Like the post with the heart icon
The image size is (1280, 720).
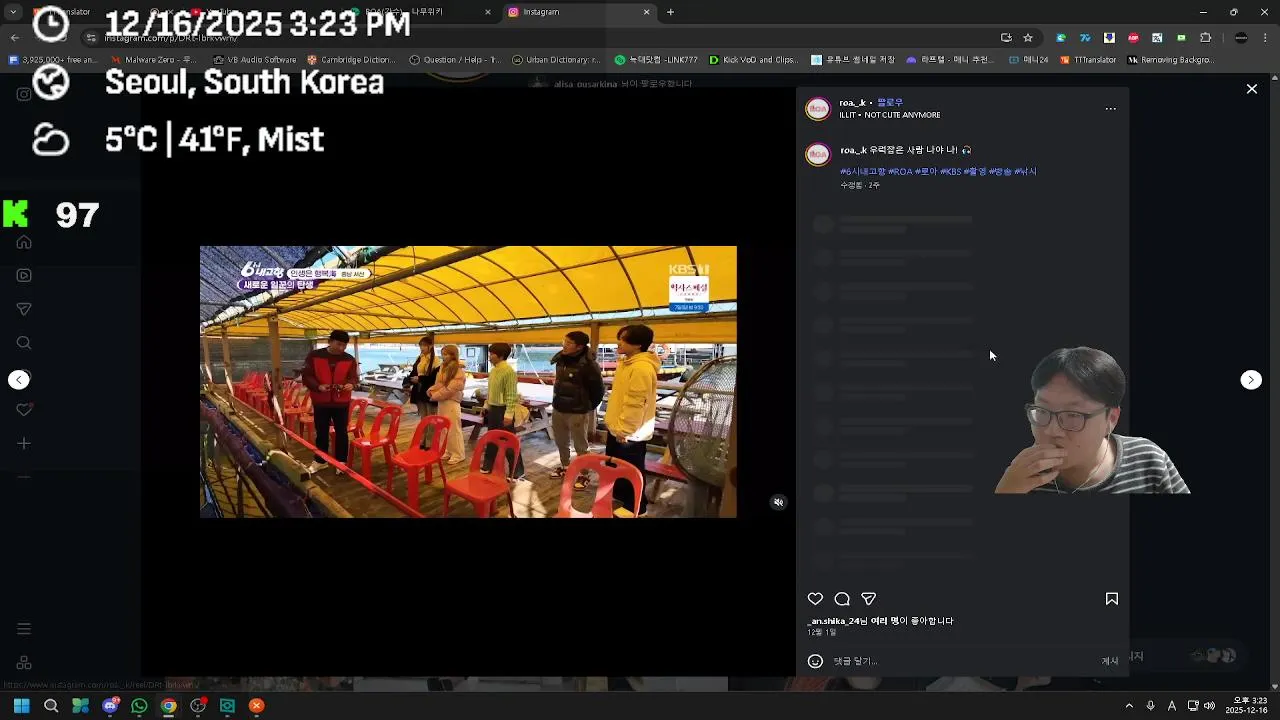[815, 599]
